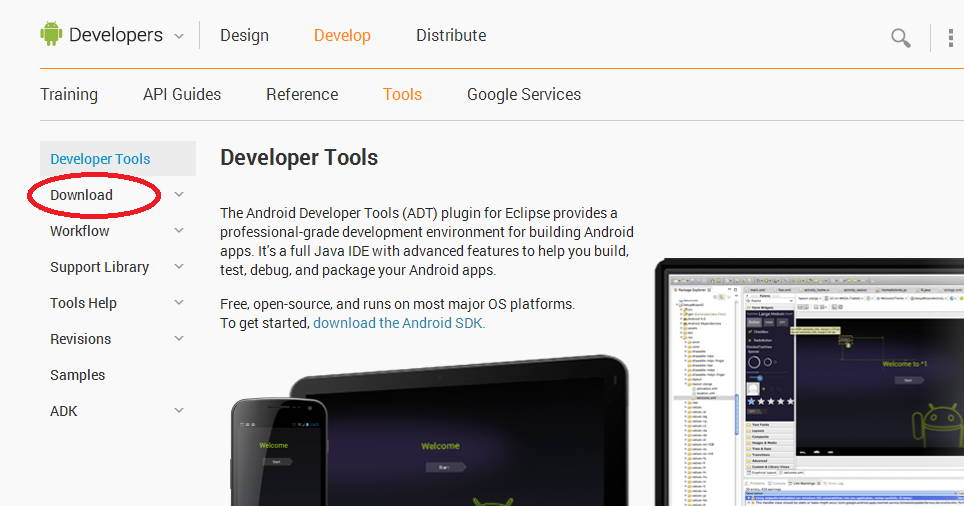Expand the Developers site dropdown arrow
This screenshot has width=964, height=506.
click(179, 36)
